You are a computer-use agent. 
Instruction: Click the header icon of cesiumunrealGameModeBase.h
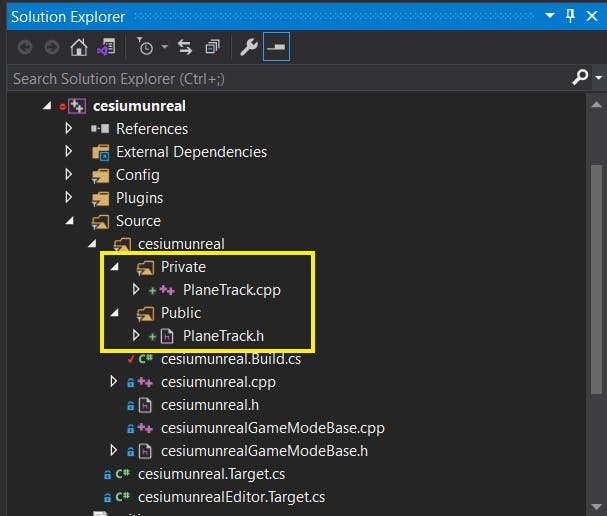(x=145, y=451)
